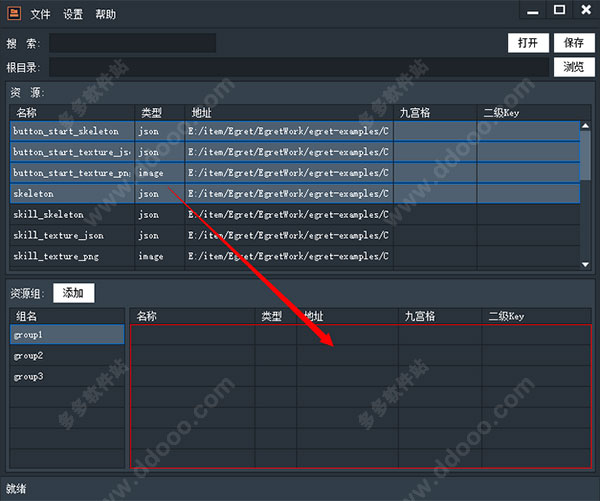Open the 帮助 menu
The width and height of the screenshot is (600, 501).
pos(106,15)
